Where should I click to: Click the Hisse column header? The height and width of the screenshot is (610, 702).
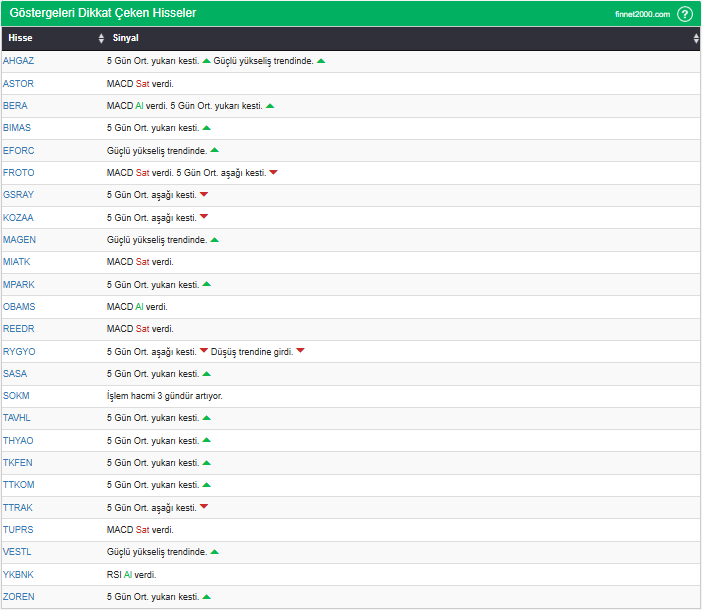(20, 38)
